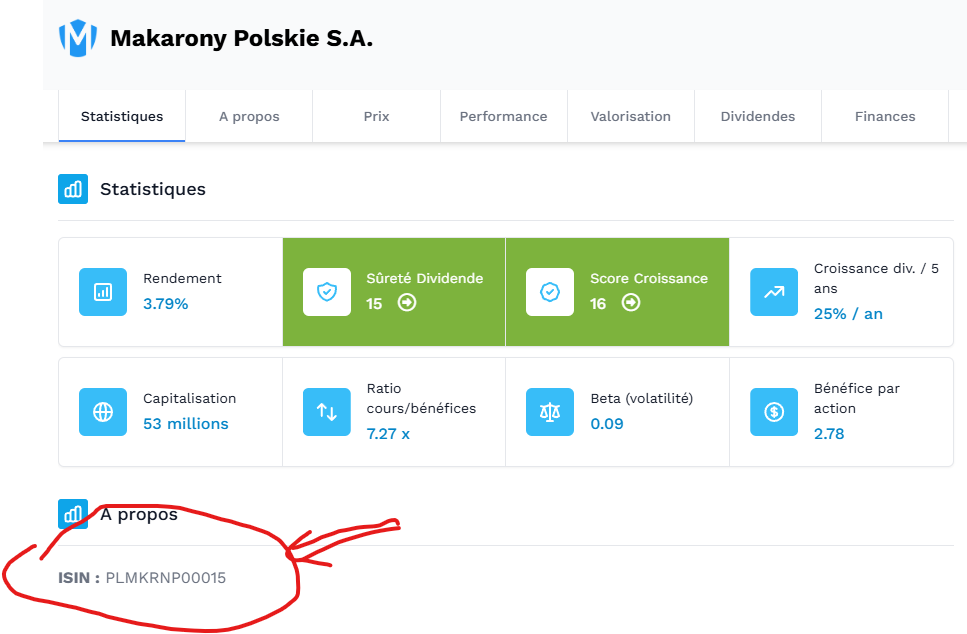Click the Beta value 0.09
Image resolution: width=967 pixels, height=634 pixels.
coord(607,424)
